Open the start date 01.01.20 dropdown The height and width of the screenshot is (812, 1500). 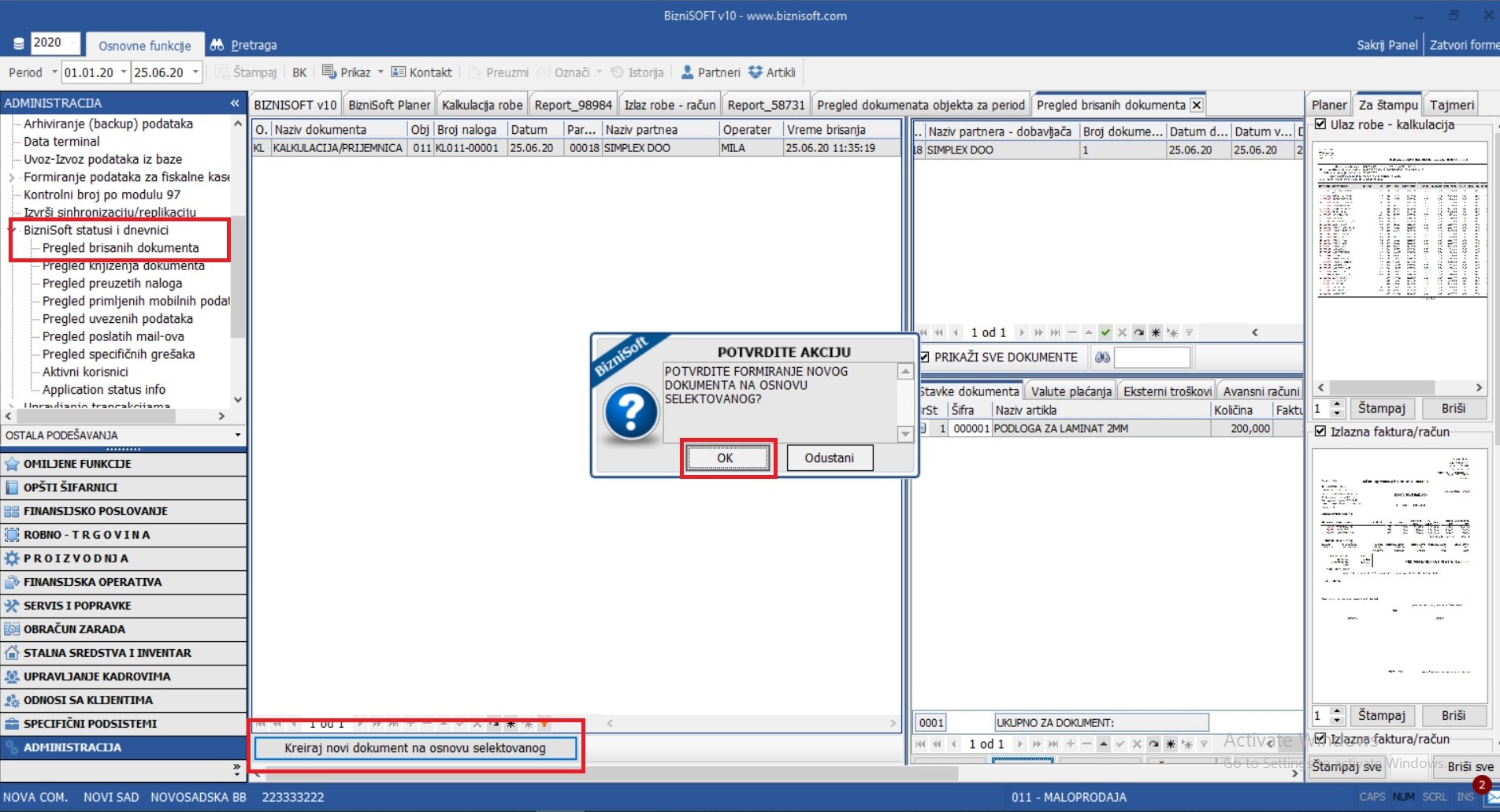tap(124, 72)
